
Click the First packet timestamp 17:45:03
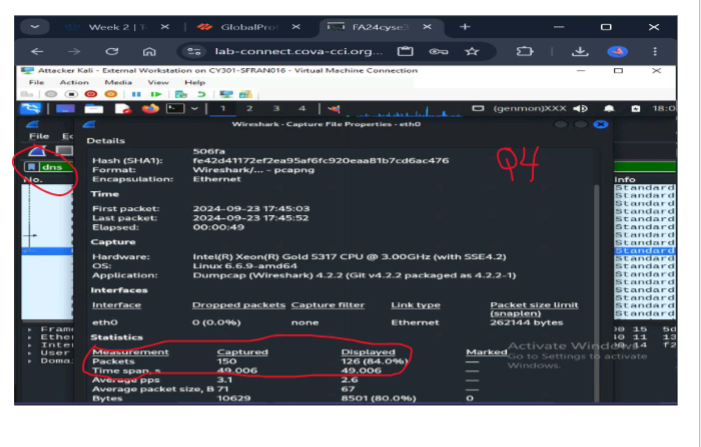point(251,209)
